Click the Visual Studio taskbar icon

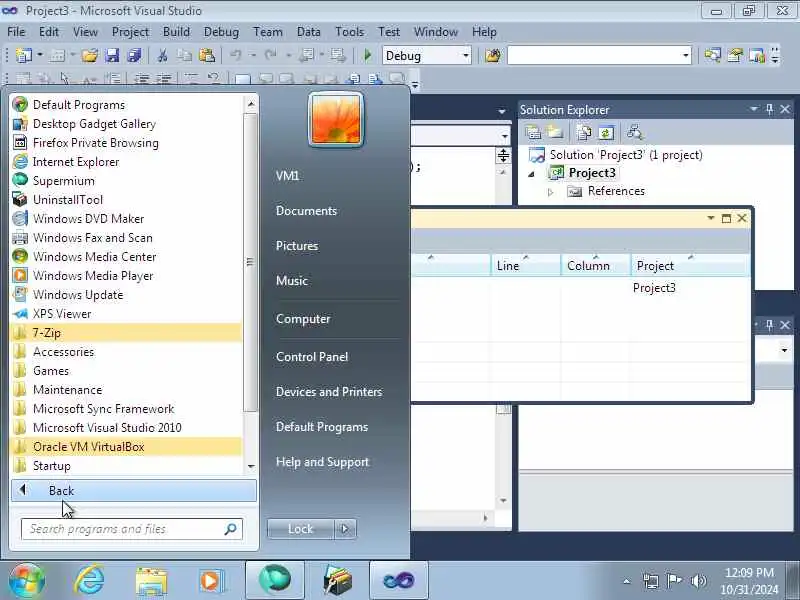click(398, 580)
